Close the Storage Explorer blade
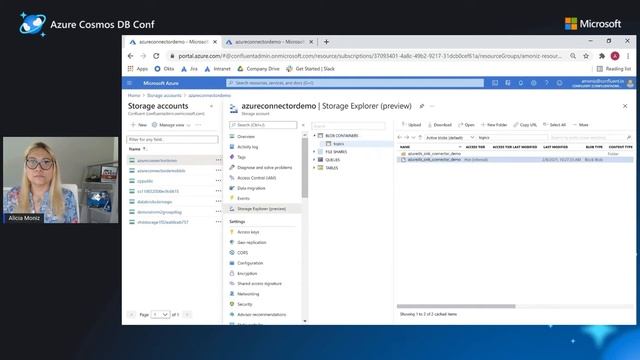The height and width of the screenshot is (360, 640). point(625,106)
